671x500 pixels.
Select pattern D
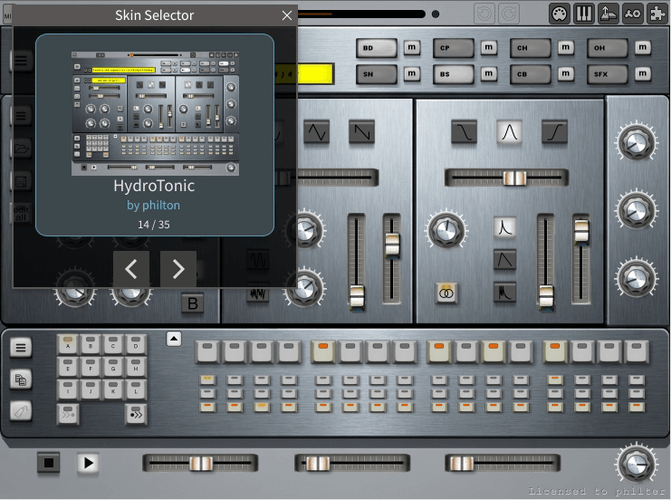136,345
